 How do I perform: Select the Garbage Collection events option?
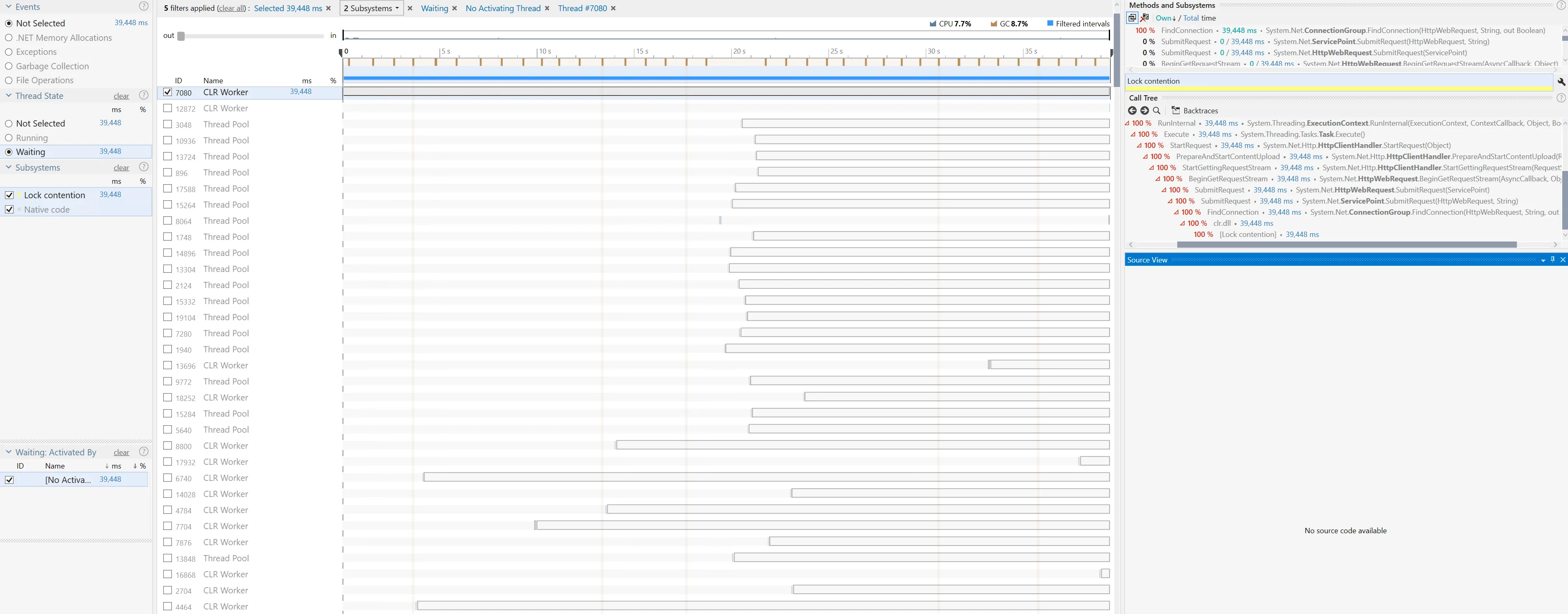9,66
